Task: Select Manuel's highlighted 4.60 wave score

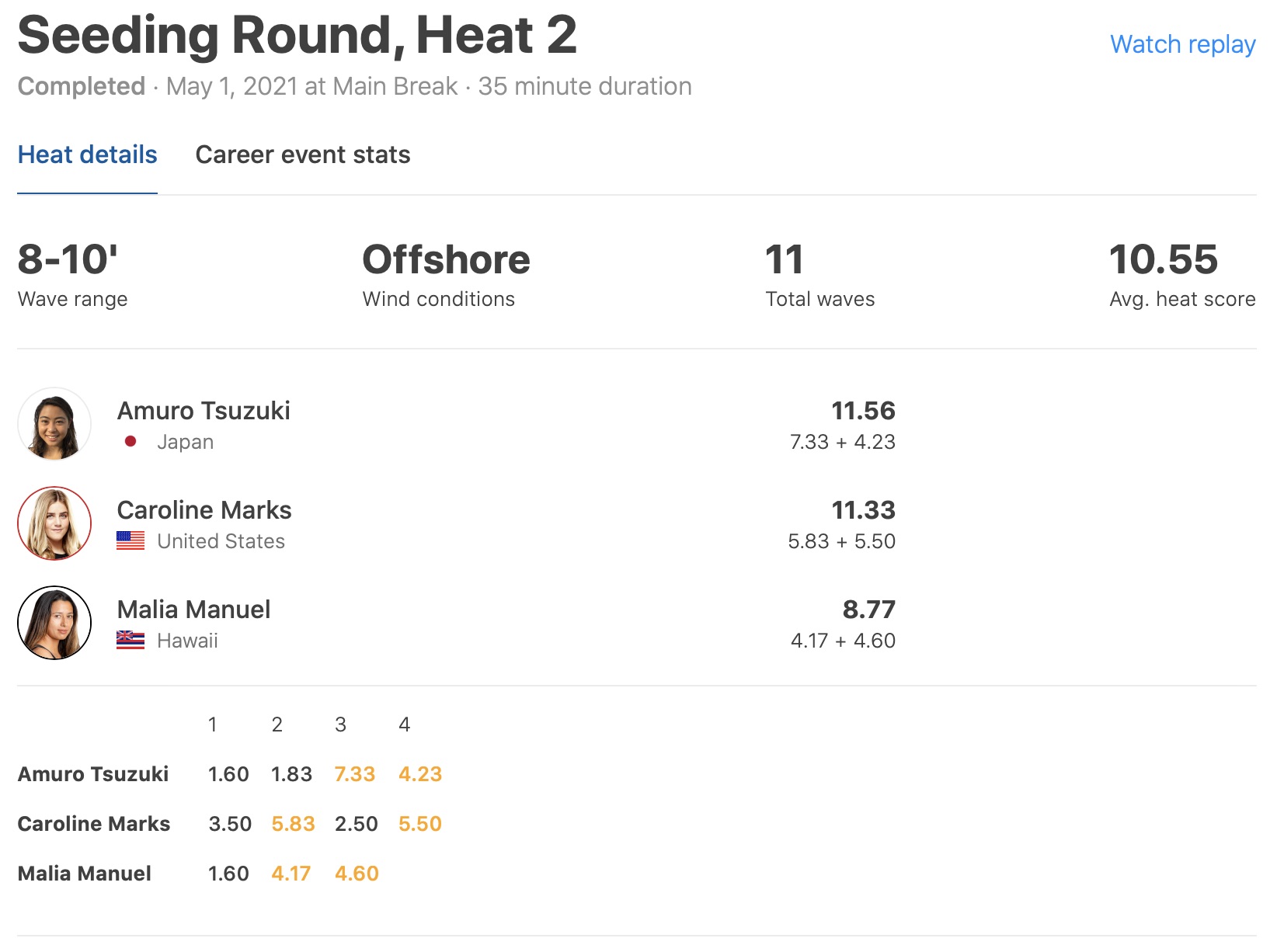Action: point(357,874)
